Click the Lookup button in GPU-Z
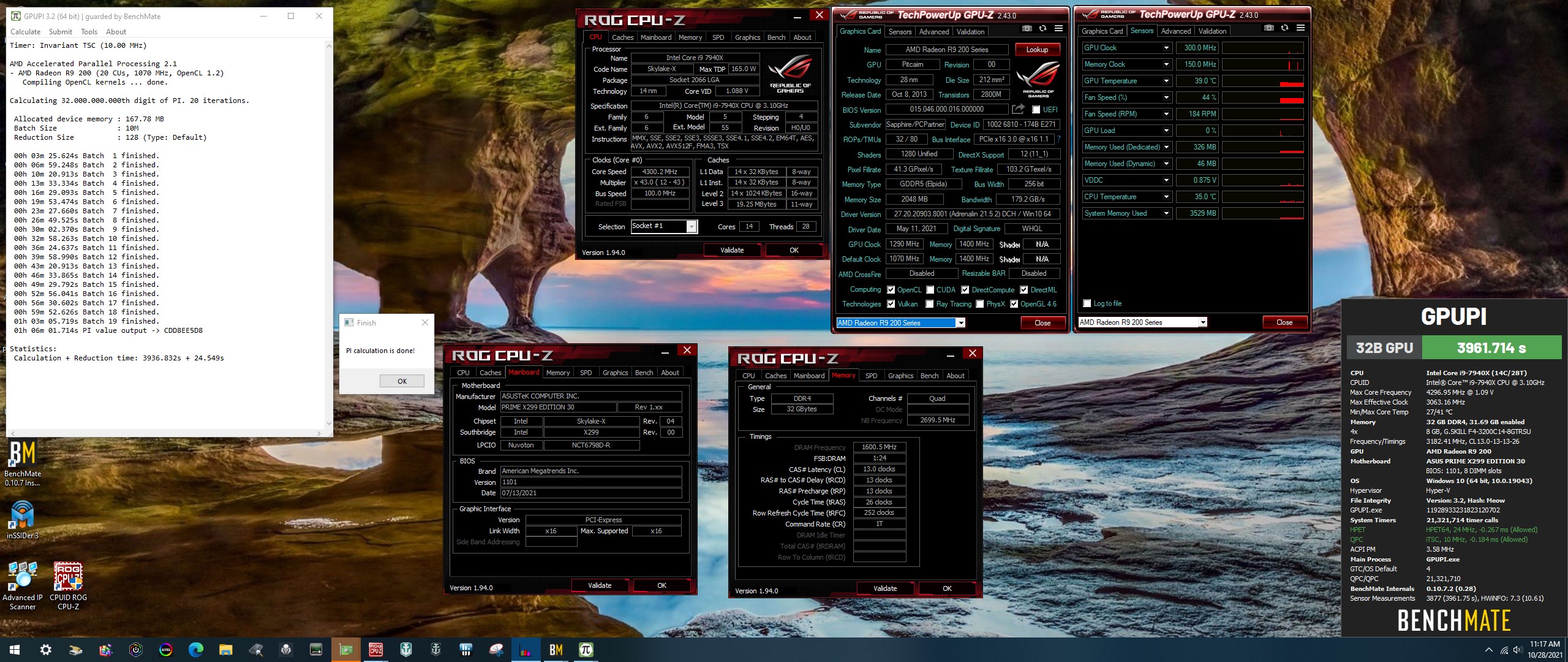 pos(1037,50)
